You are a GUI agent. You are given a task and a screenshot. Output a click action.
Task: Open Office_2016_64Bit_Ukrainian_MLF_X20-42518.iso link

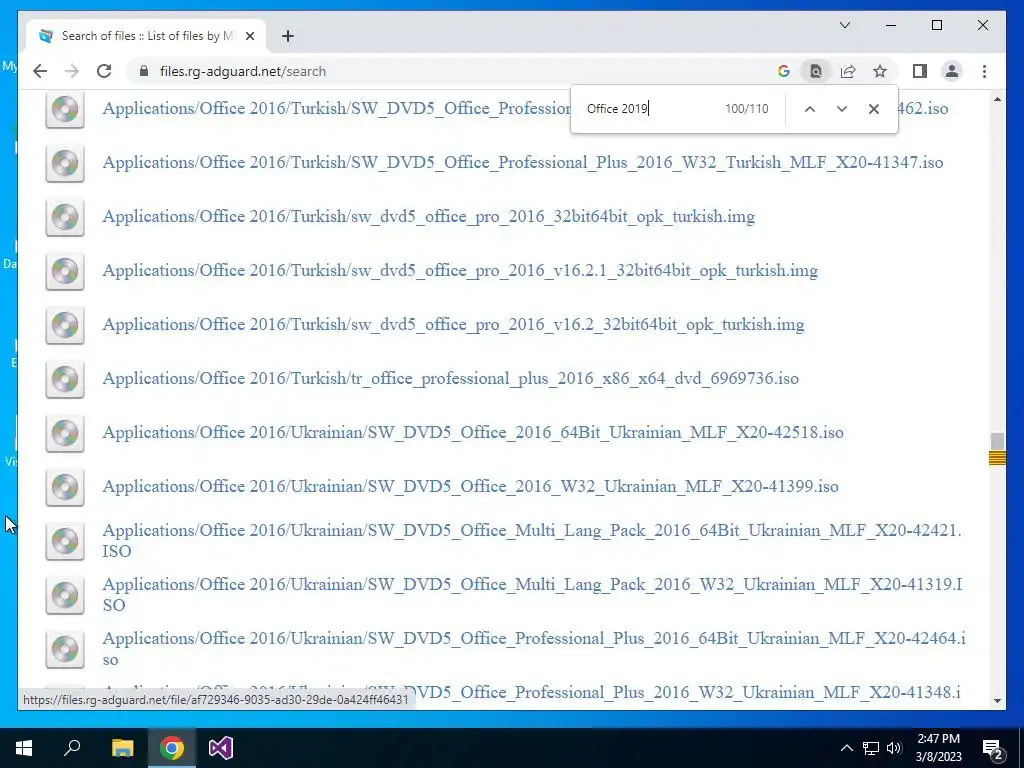[473, 432]
